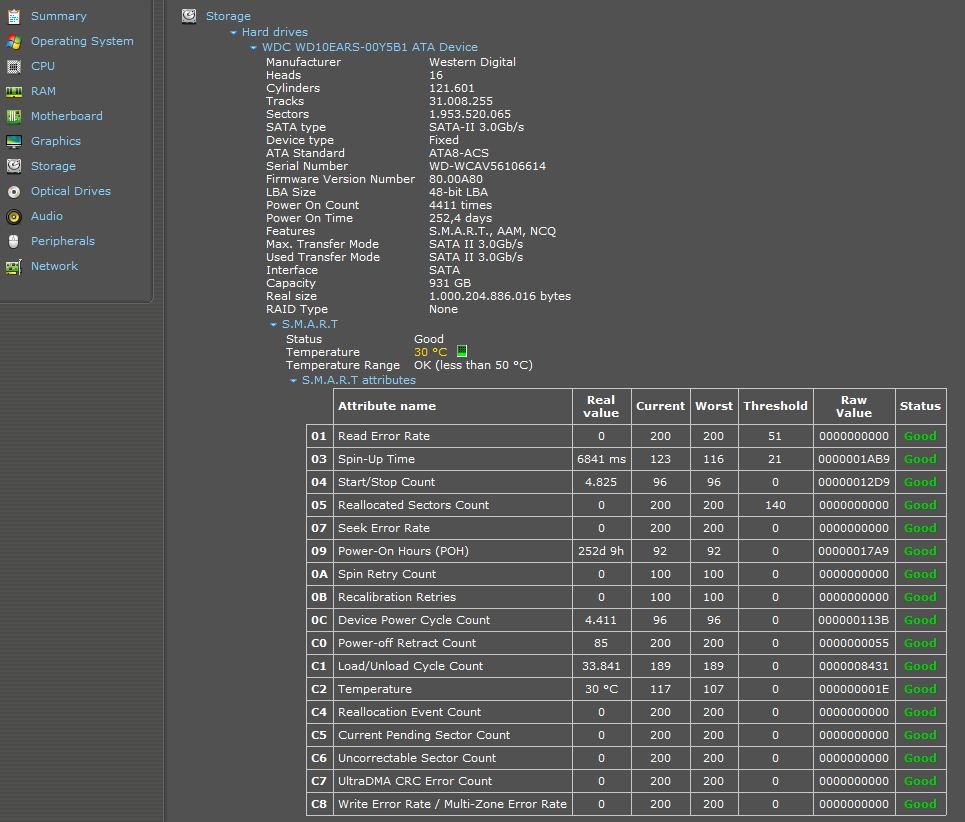Click the Summary sidebar icon

tap(13, 16)
